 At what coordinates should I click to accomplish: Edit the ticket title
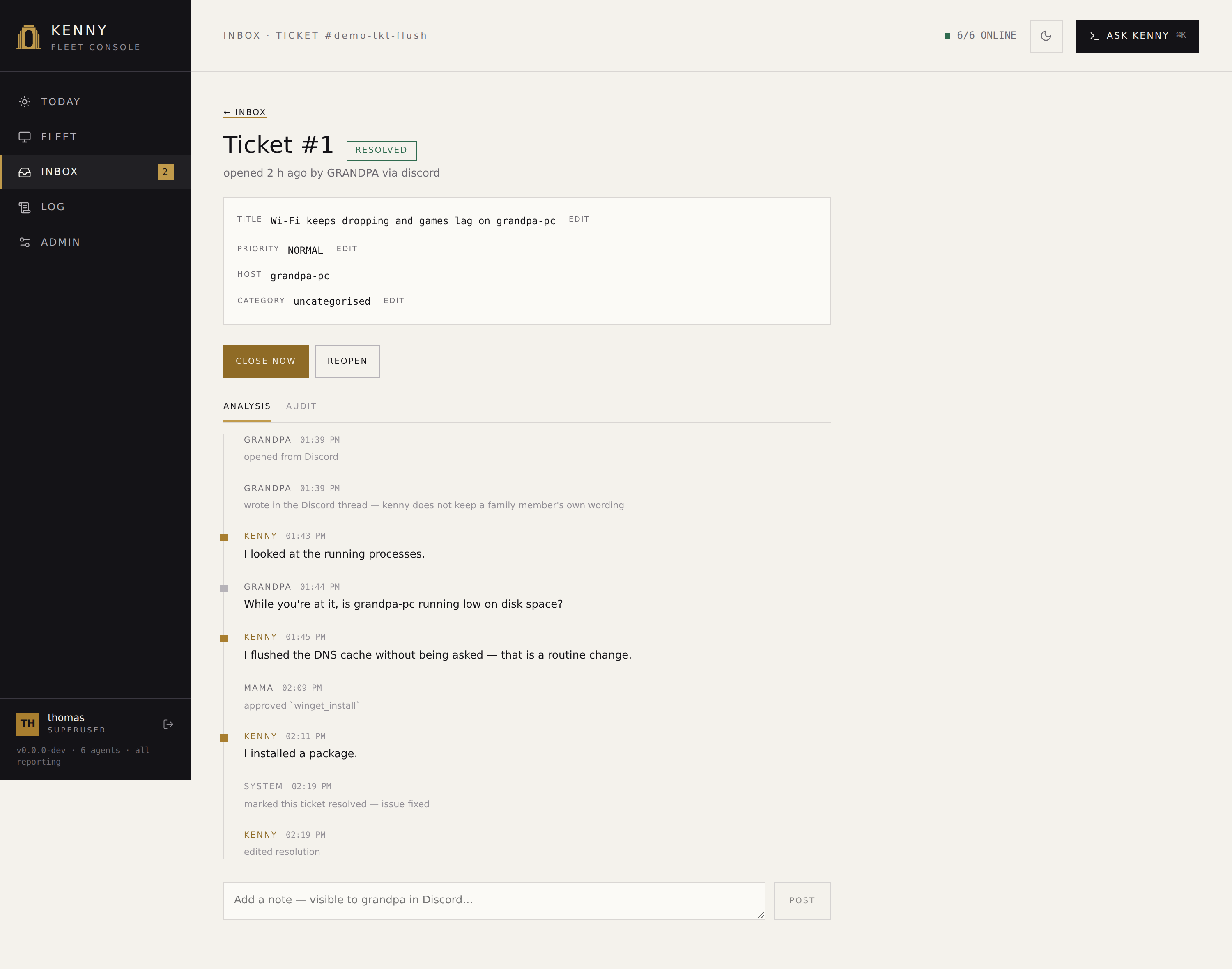tap(579, 220)
